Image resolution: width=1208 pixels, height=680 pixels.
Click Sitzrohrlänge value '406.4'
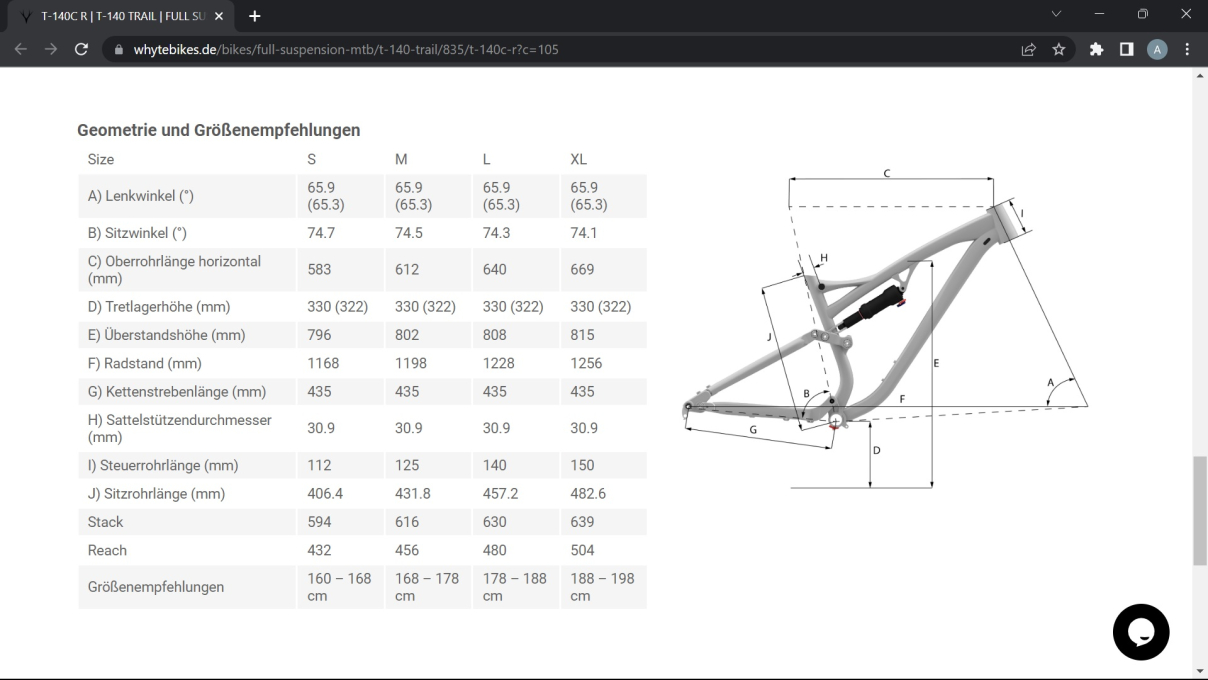point(325,493)
